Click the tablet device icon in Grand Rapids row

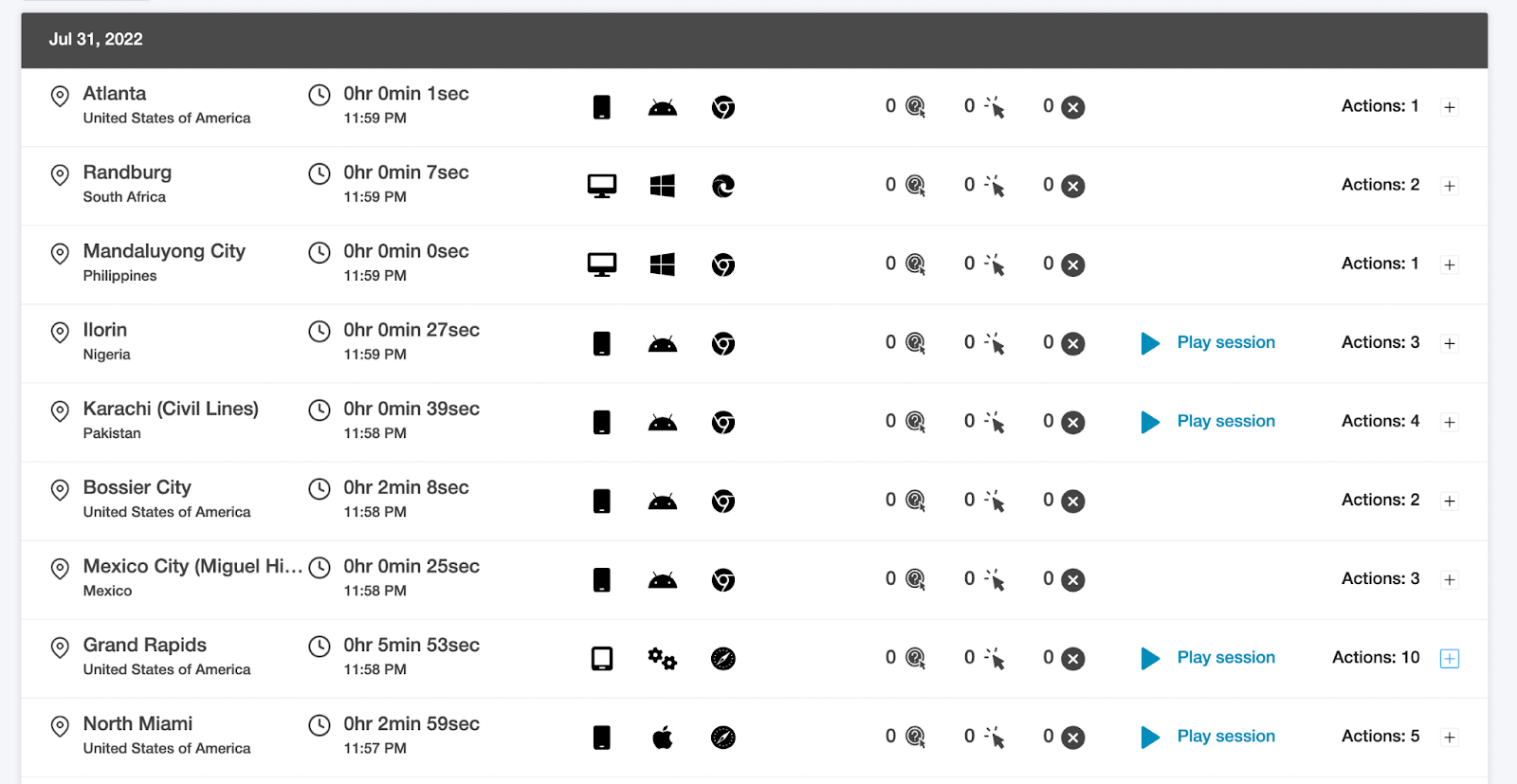pos(601,659)
